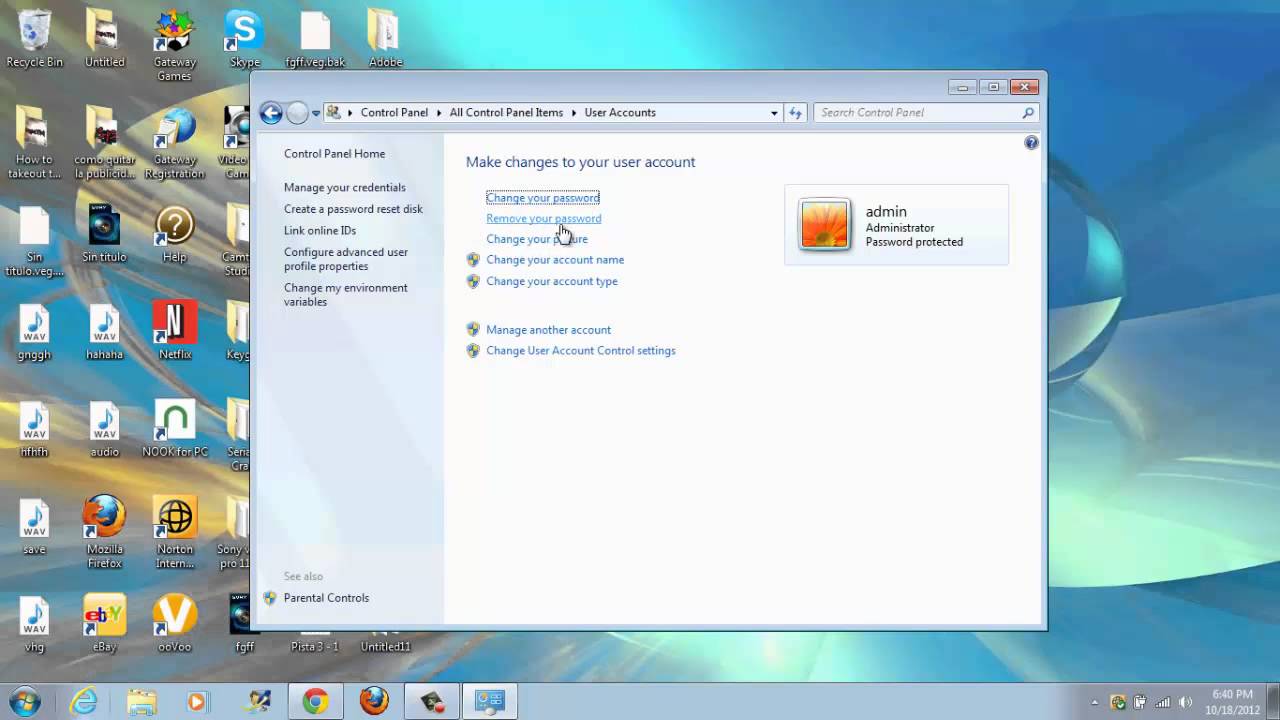
Task: Open the Windows Start menu orb
Action: (x=25, y=701)
